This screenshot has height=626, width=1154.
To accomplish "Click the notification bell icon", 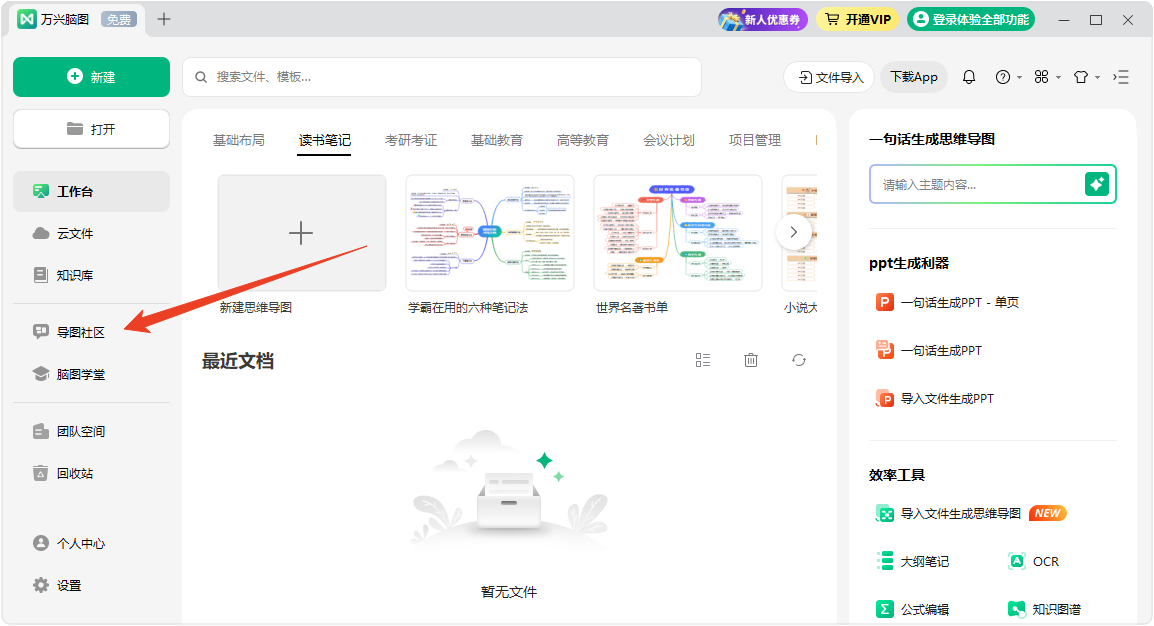I will pos(968,77).
